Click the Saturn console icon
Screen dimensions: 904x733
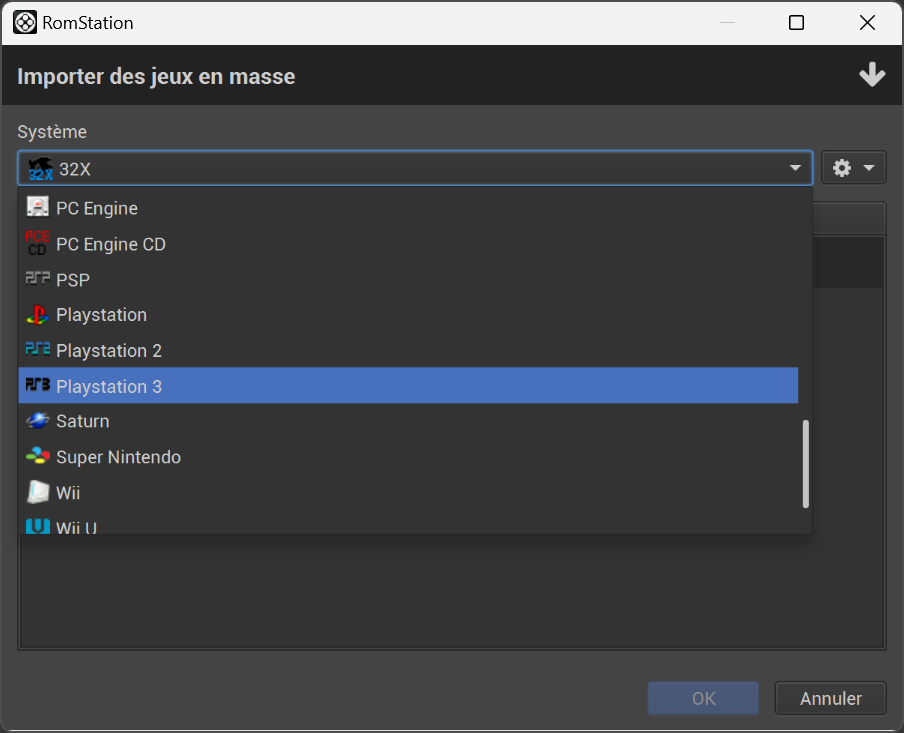coord(36,421)
